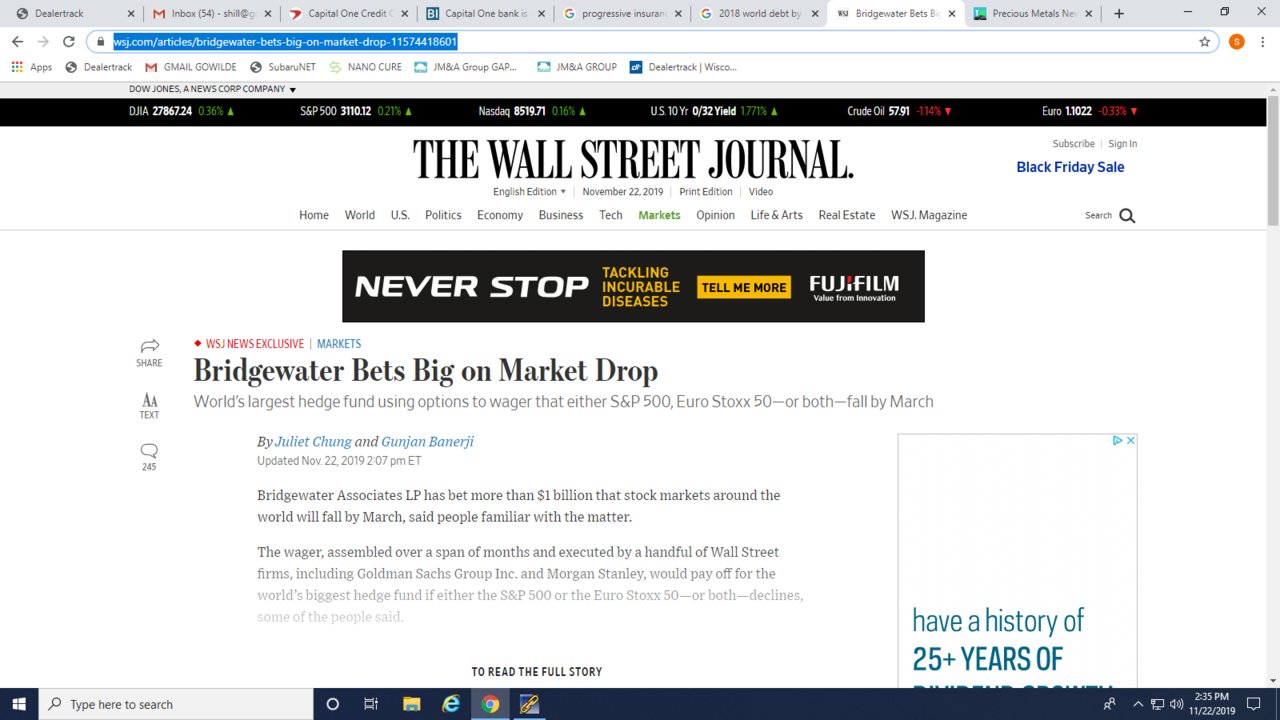The width and height of the screenshot is (1280, 720).
Task: Close the Gmail Inbox tab
Action: click(x=268, y=14)
